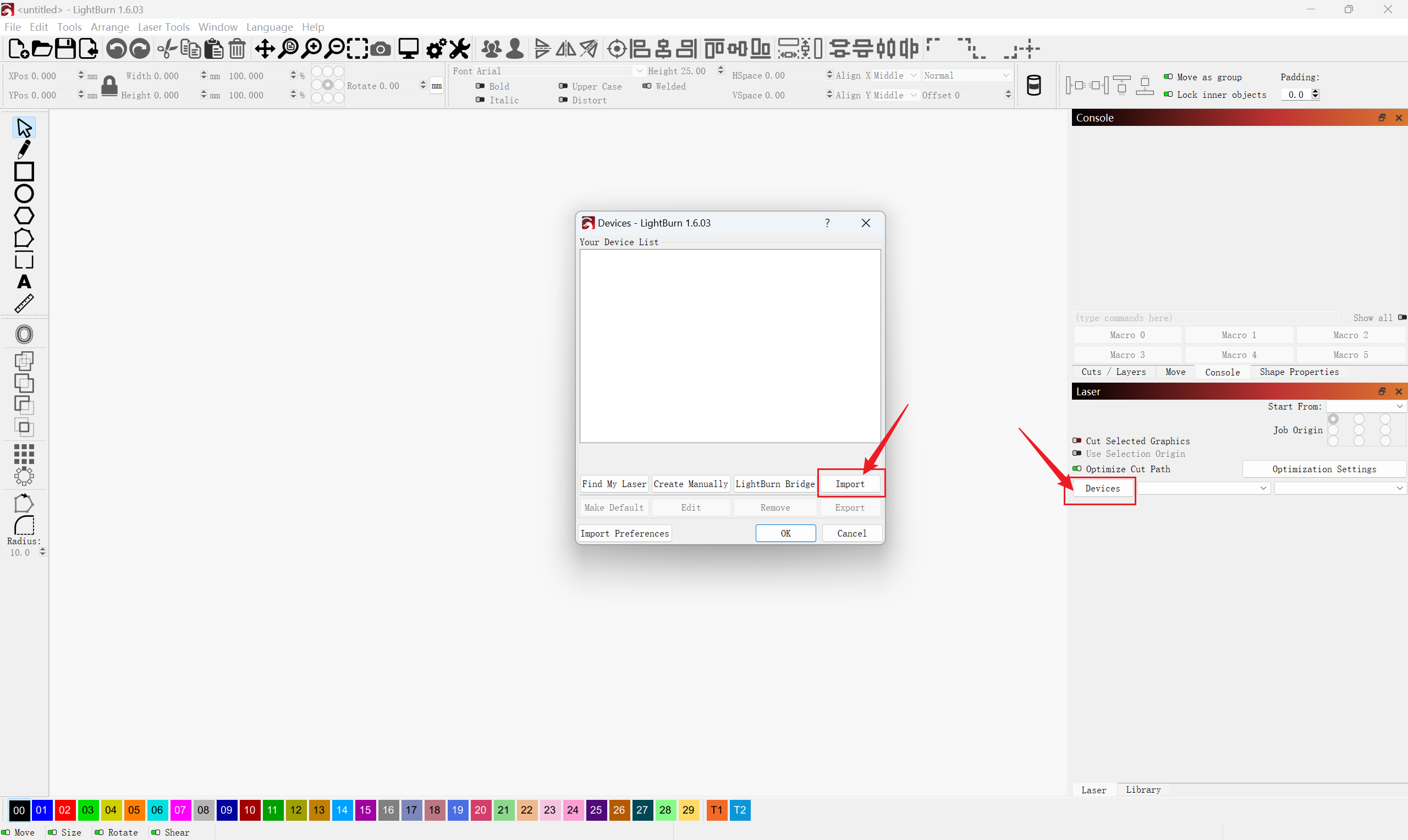Click the Camera capture icon
The width and height of the screenshot is (1408, 840).
click(x=381, y=49)
